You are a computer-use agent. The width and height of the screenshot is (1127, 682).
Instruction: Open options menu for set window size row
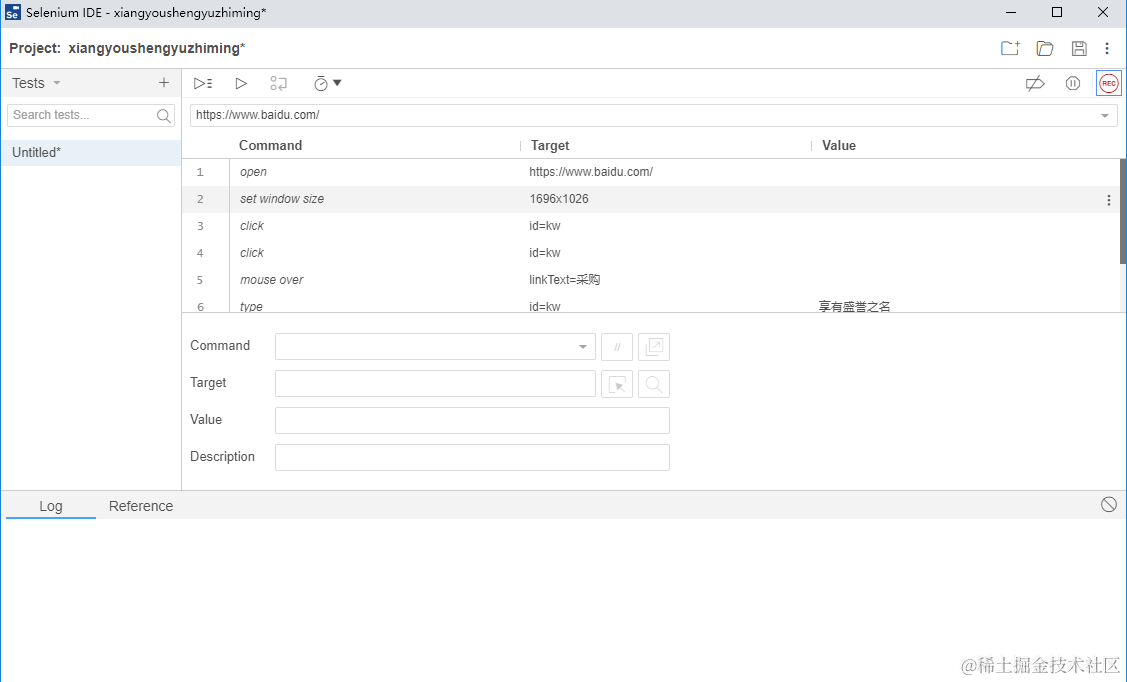(x=1108, y=201)
